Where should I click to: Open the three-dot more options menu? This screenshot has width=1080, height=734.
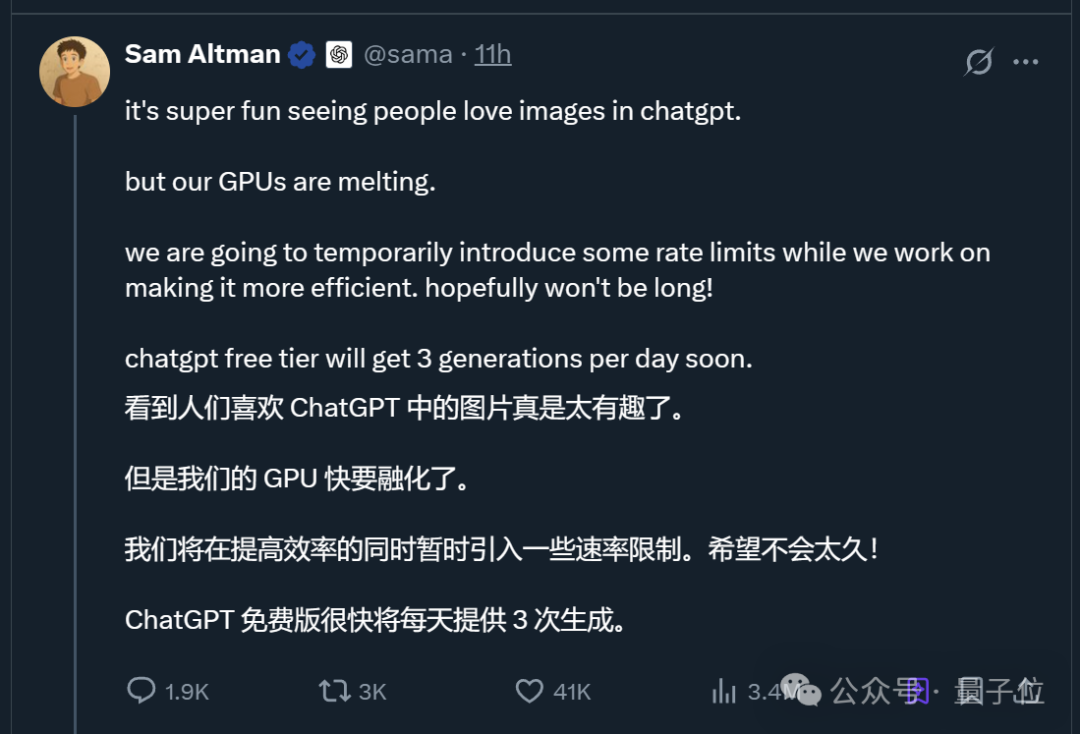(1026, 62)
